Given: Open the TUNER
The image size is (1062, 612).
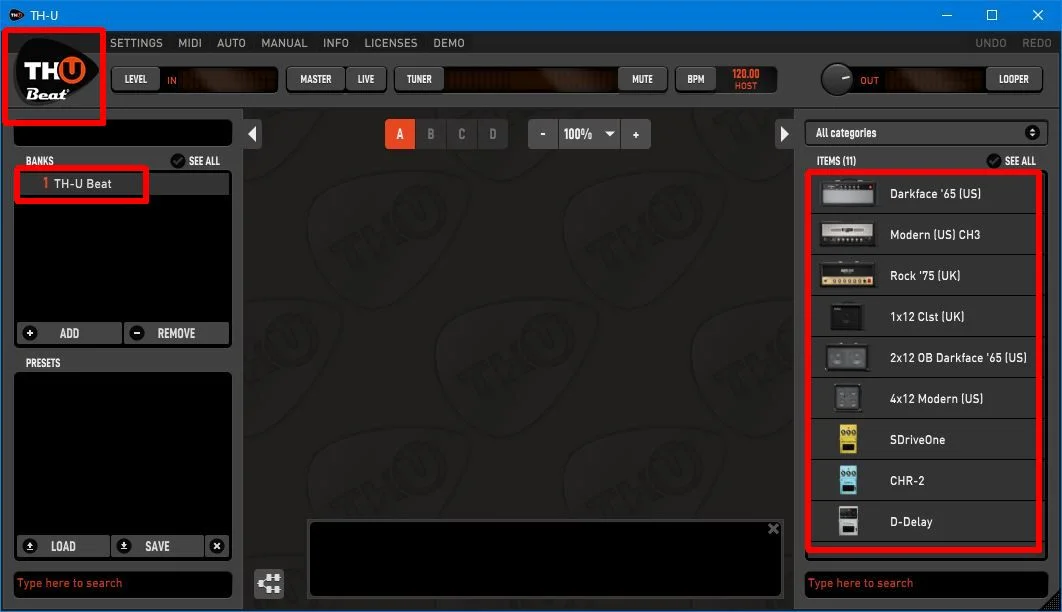Looking at the screenshot, I should tap(419, 79).
